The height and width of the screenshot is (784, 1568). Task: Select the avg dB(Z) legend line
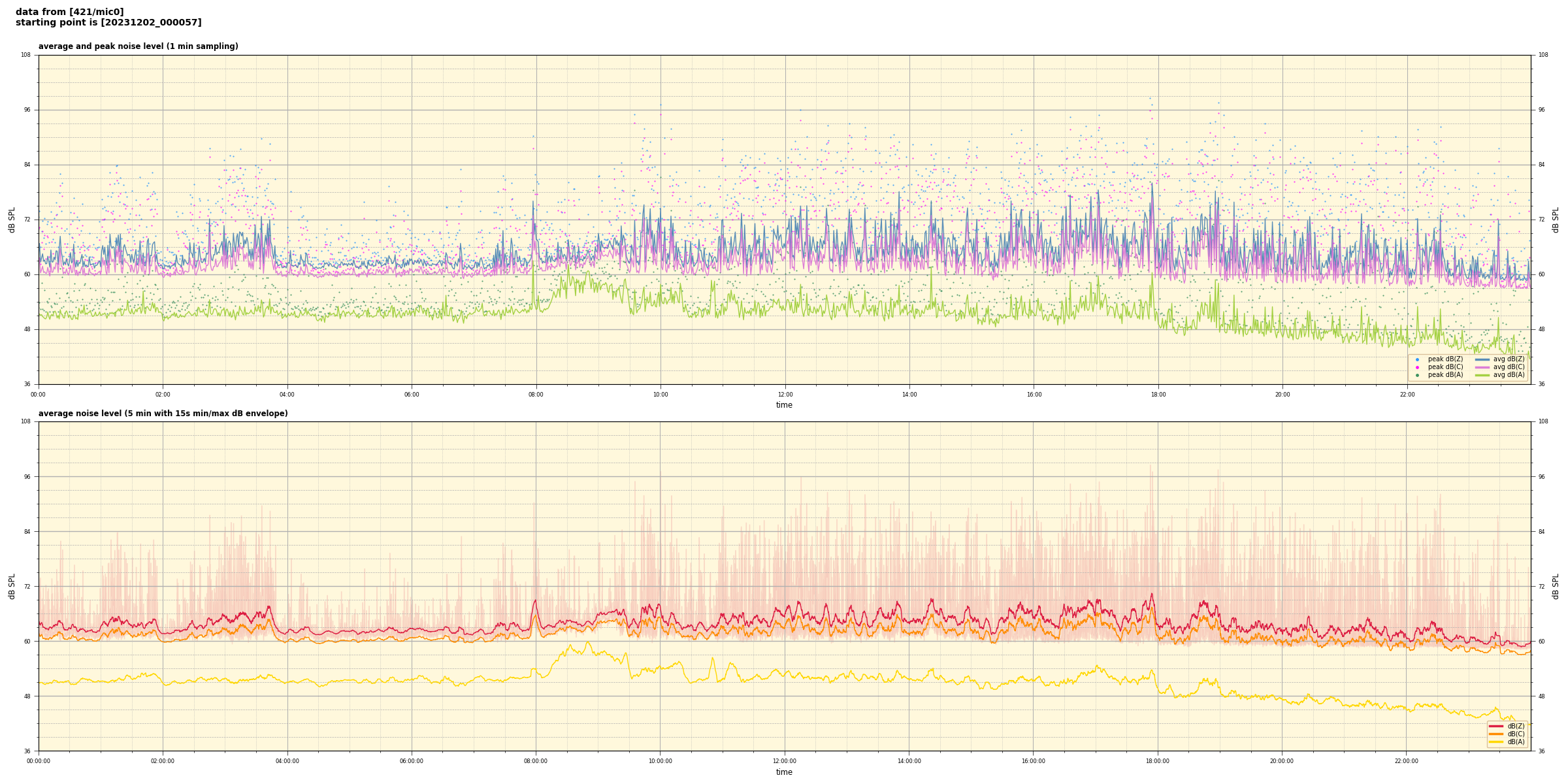(x=1482, y=359)
